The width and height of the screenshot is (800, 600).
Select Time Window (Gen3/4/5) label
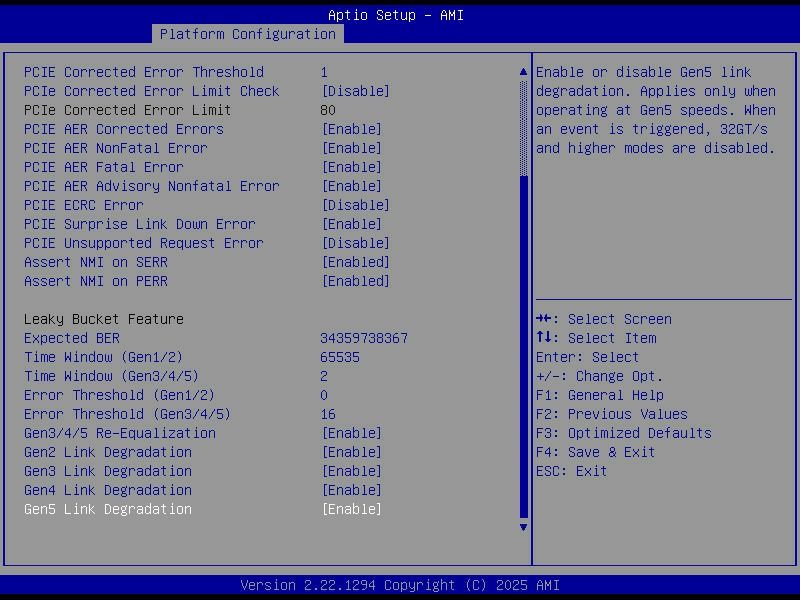(111, 376)
